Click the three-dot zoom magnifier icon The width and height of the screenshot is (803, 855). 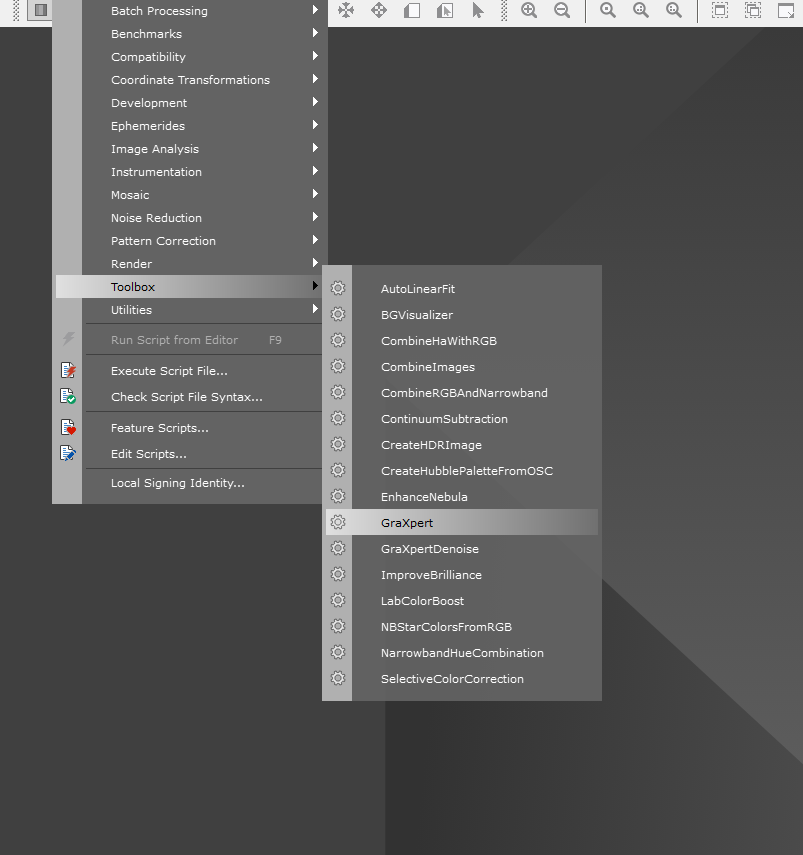click(674, 10)
